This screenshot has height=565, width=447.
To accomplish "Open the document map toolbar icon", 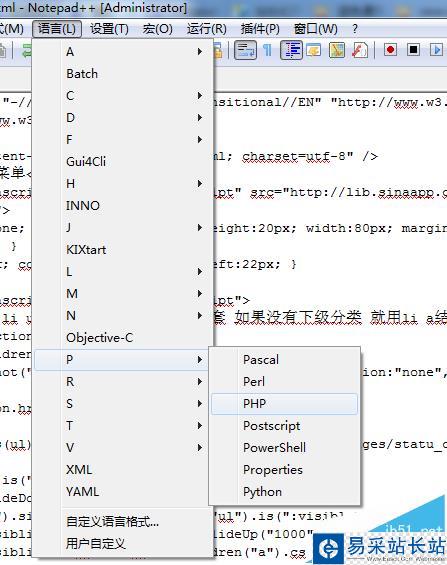I will click(x=336, y=50).
